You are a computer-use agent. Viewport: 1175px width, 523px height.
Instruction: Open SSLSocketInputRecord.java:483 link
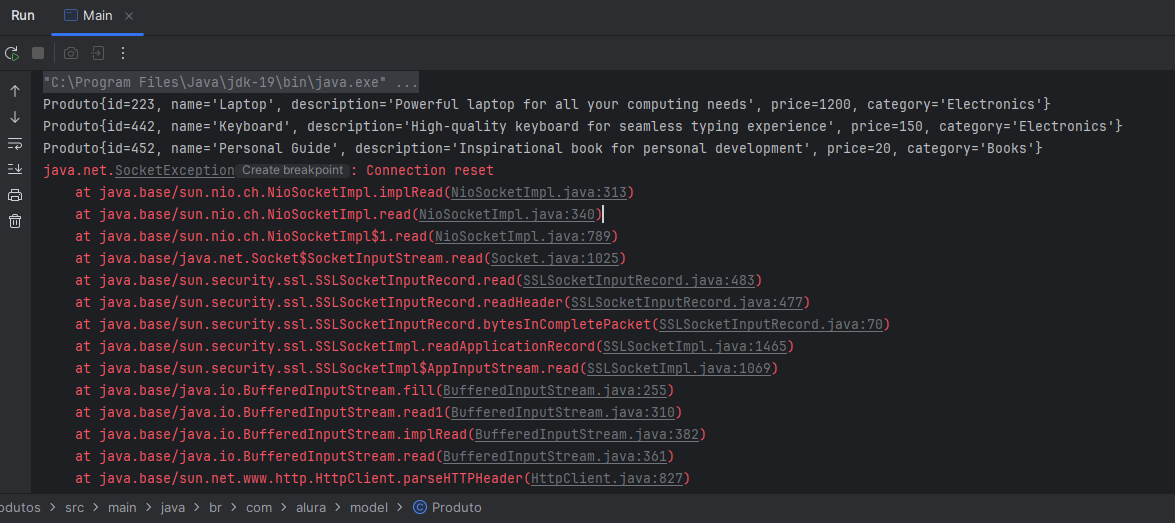(638, 280)
